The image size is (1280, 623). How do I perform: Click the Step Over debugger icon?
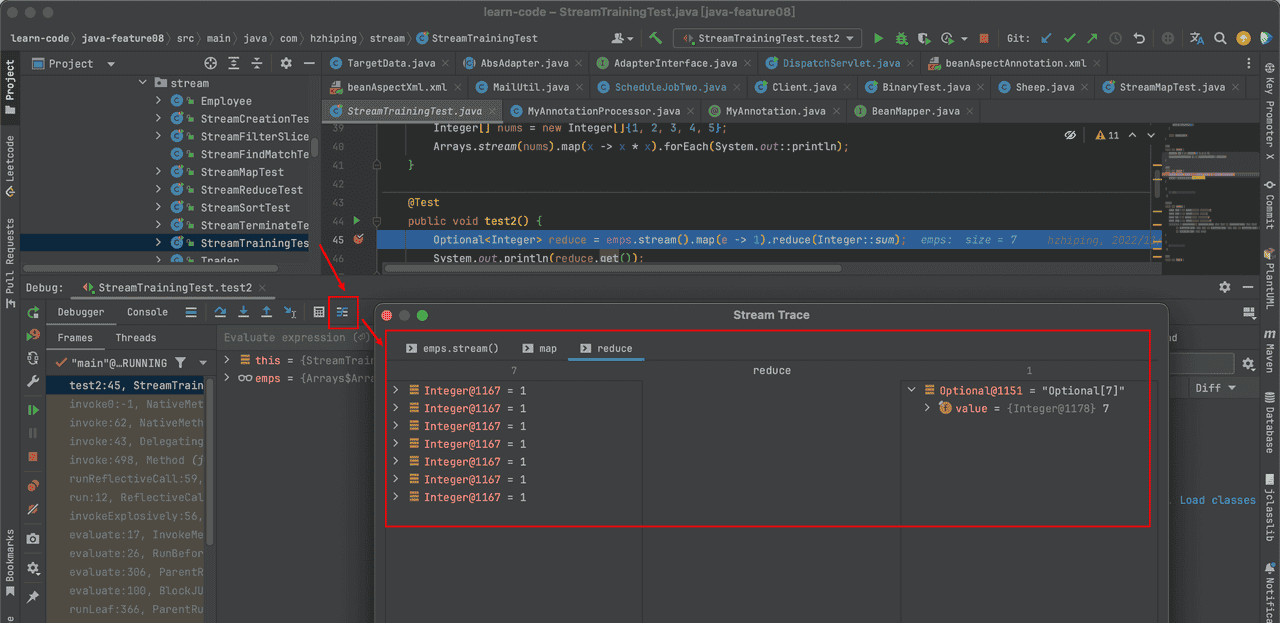(220, 312)
